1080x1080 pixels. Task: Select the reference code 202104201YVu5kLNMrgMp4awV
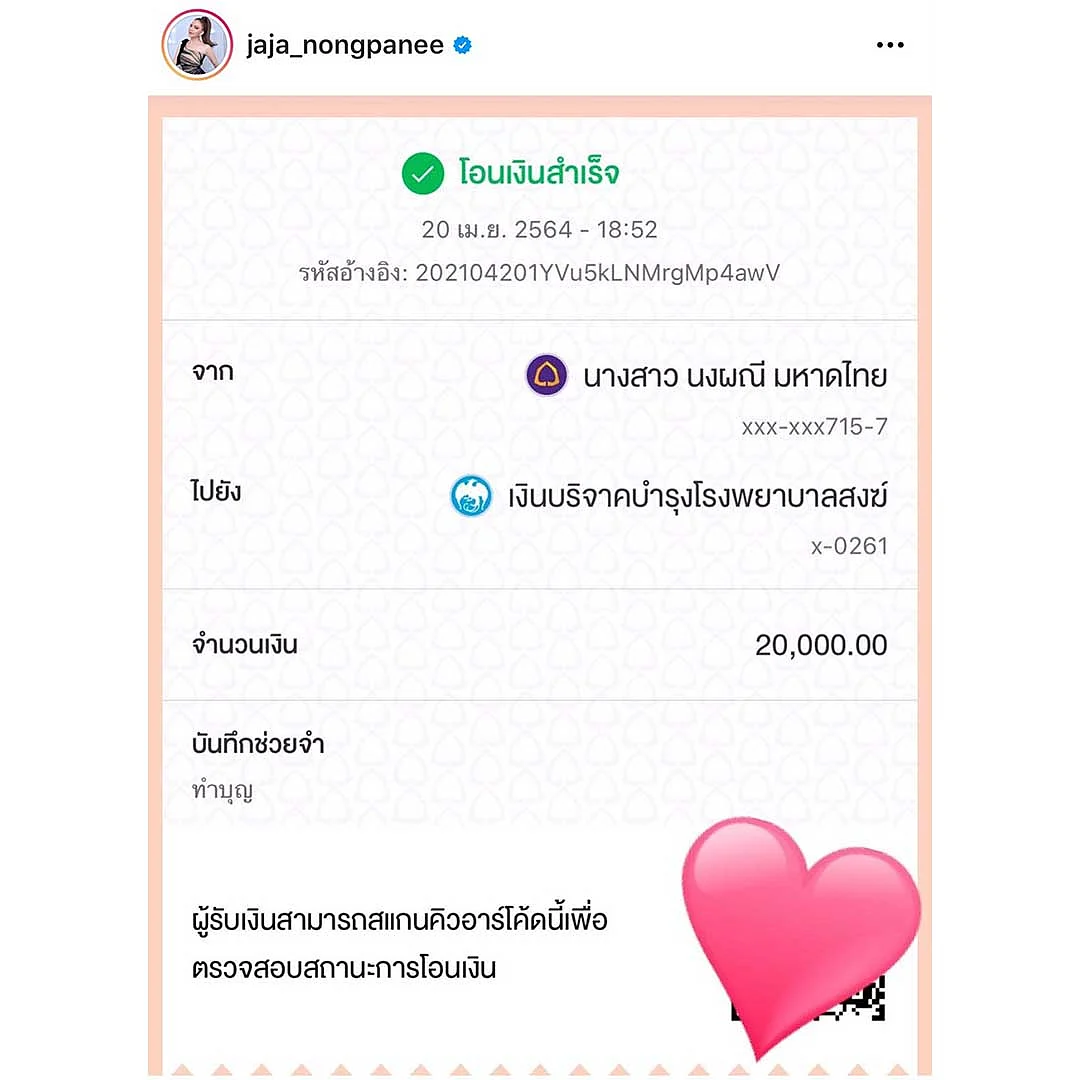click(597, 273)
